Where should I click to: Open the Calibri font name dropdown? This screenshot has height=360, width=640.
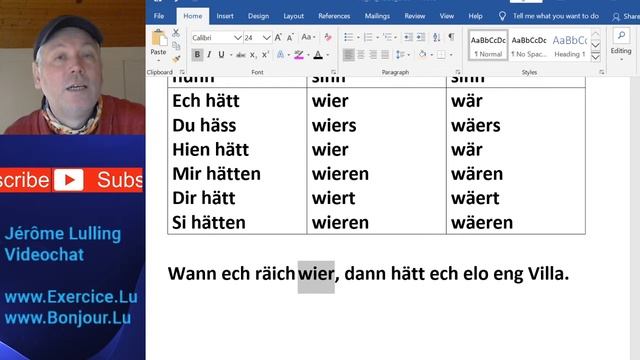238,38
